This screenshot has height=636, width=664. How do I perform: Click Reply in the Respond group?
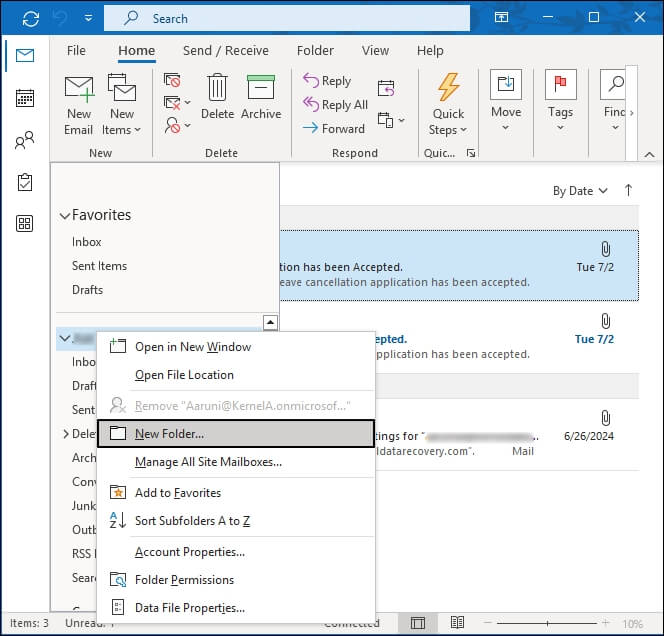click(327, 80)
